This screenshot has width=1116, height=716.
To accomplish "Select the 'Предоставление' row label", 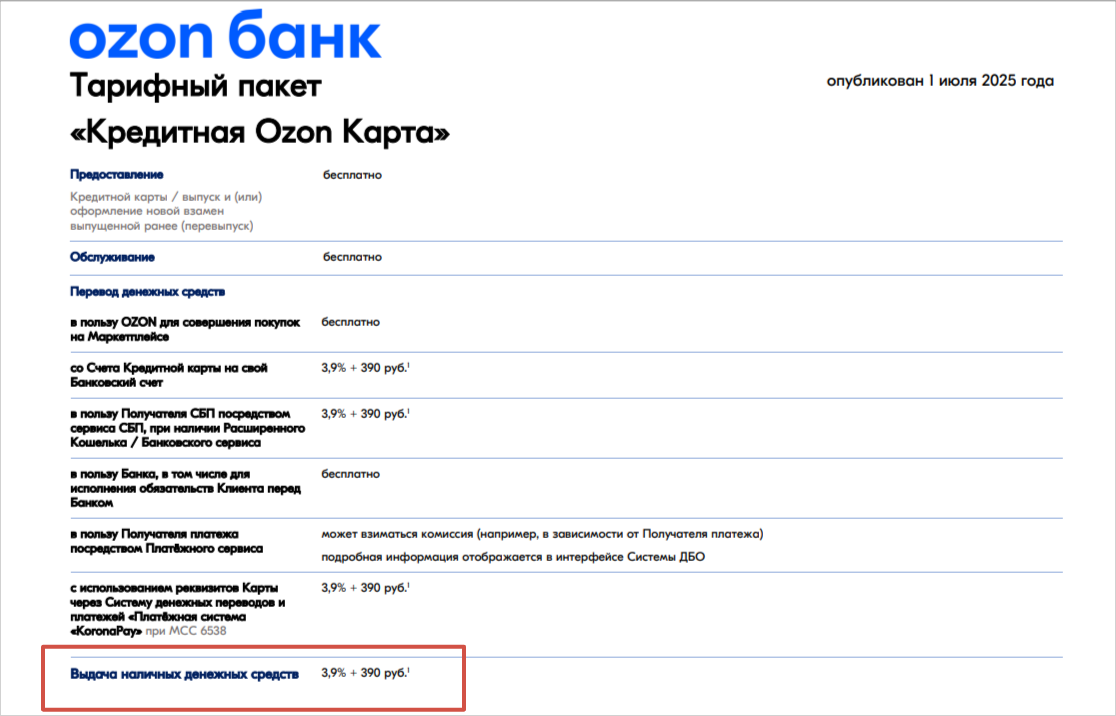I will 117,175.
